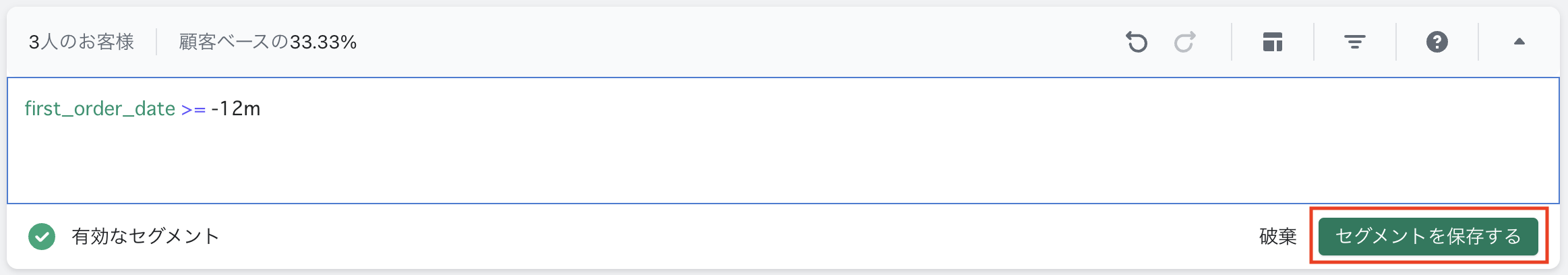Place cursor right after -12m text
The image size is (1568, 275).
coord(262,109)
